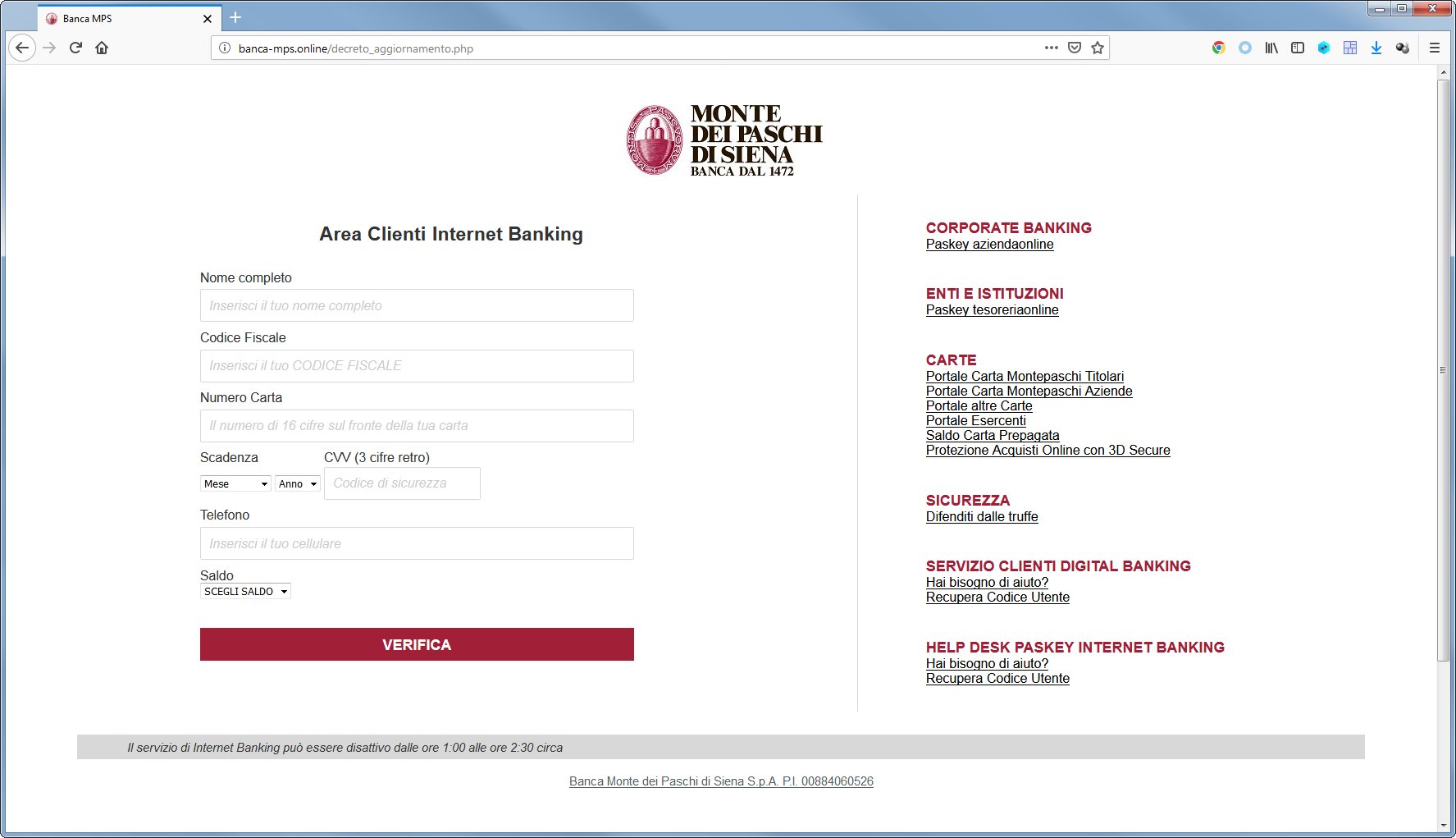Screen dimensions: 1456x838
Task: Click the gray spheres extension icon
Action: click(x=1403, y=48)
